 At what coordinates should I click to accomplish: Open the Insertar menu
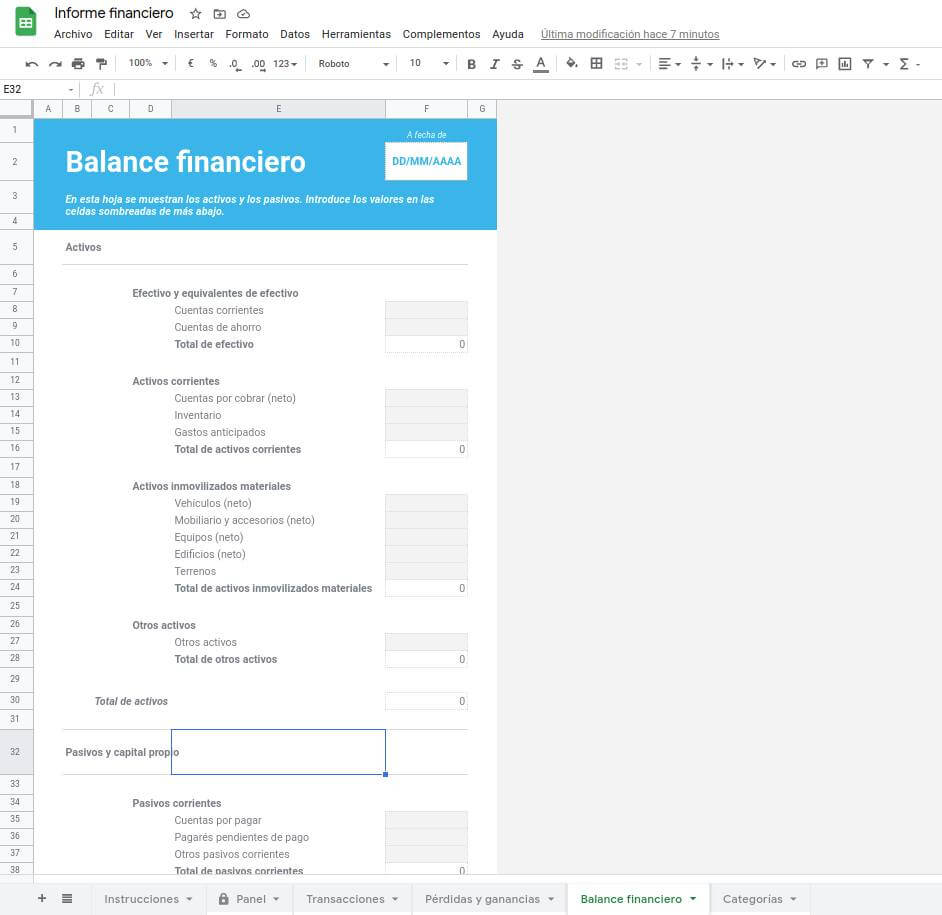point(193,33)
